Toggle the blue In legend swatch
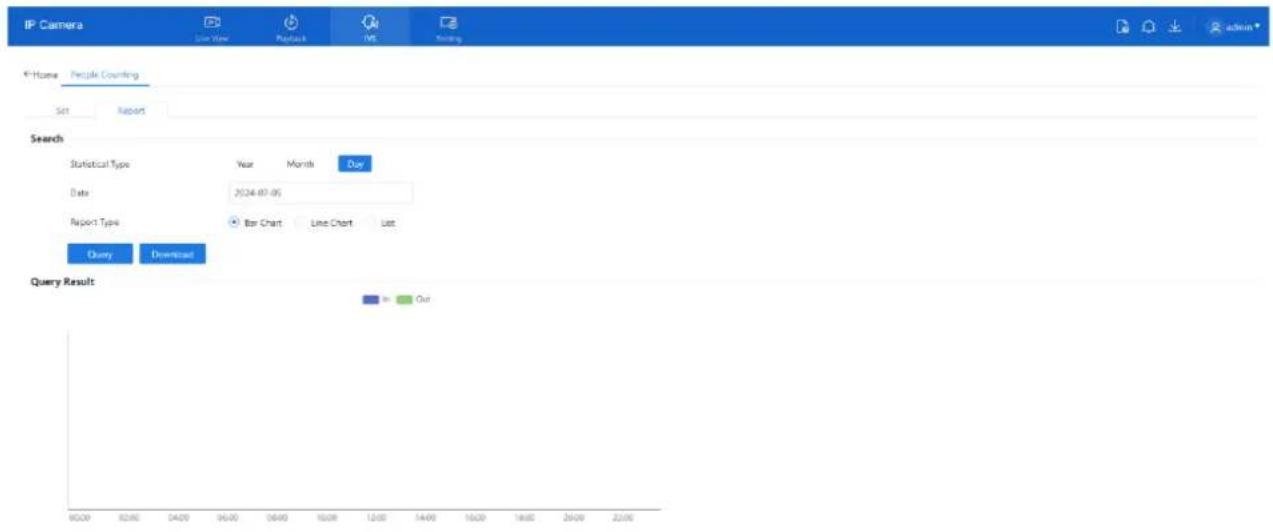The image size is (1273, 532). 371,299
